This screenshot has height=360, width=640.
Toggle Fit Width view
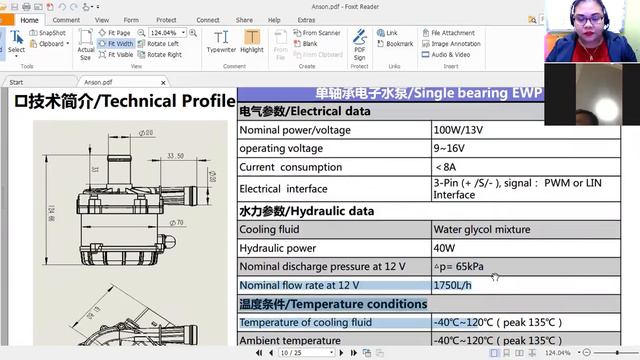[116, 44]
